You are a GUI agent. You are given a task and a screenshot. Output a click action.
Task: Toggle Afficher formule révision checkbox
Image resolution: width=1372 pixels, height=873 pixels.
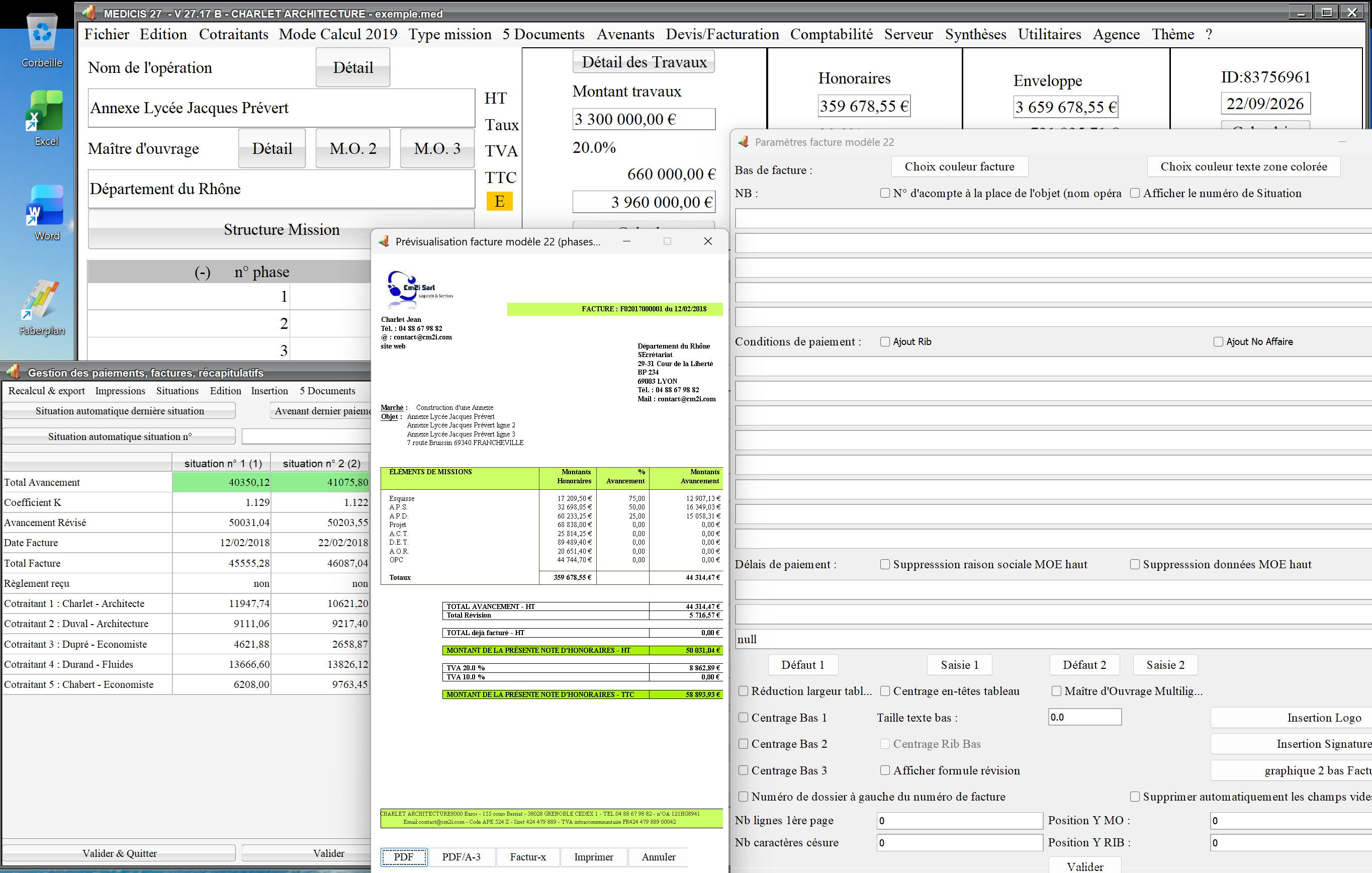(885, 770)
